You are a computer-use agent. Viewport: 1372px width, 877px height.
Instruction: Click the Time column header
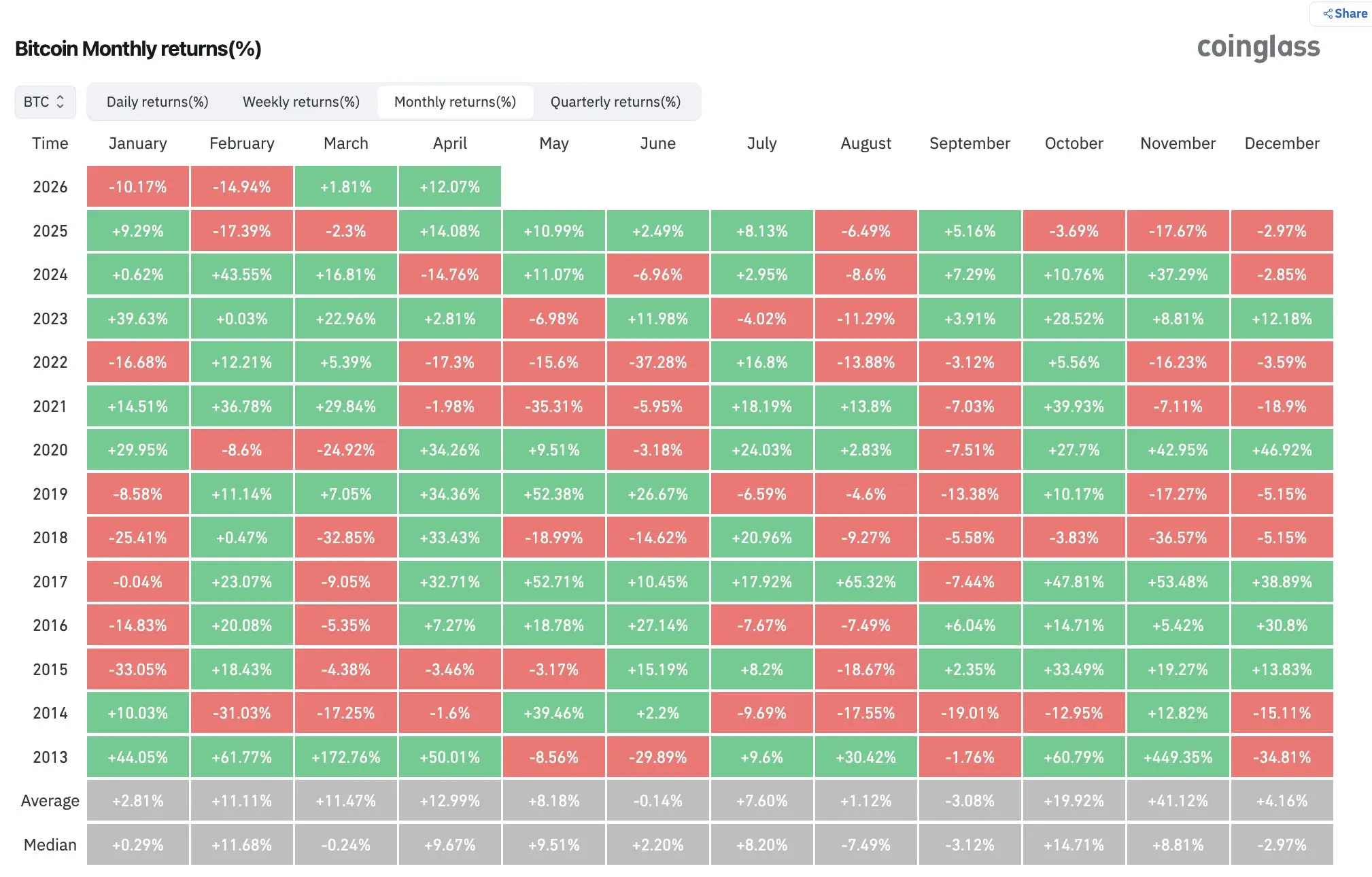pyautogui.click(x=50, y=143)
